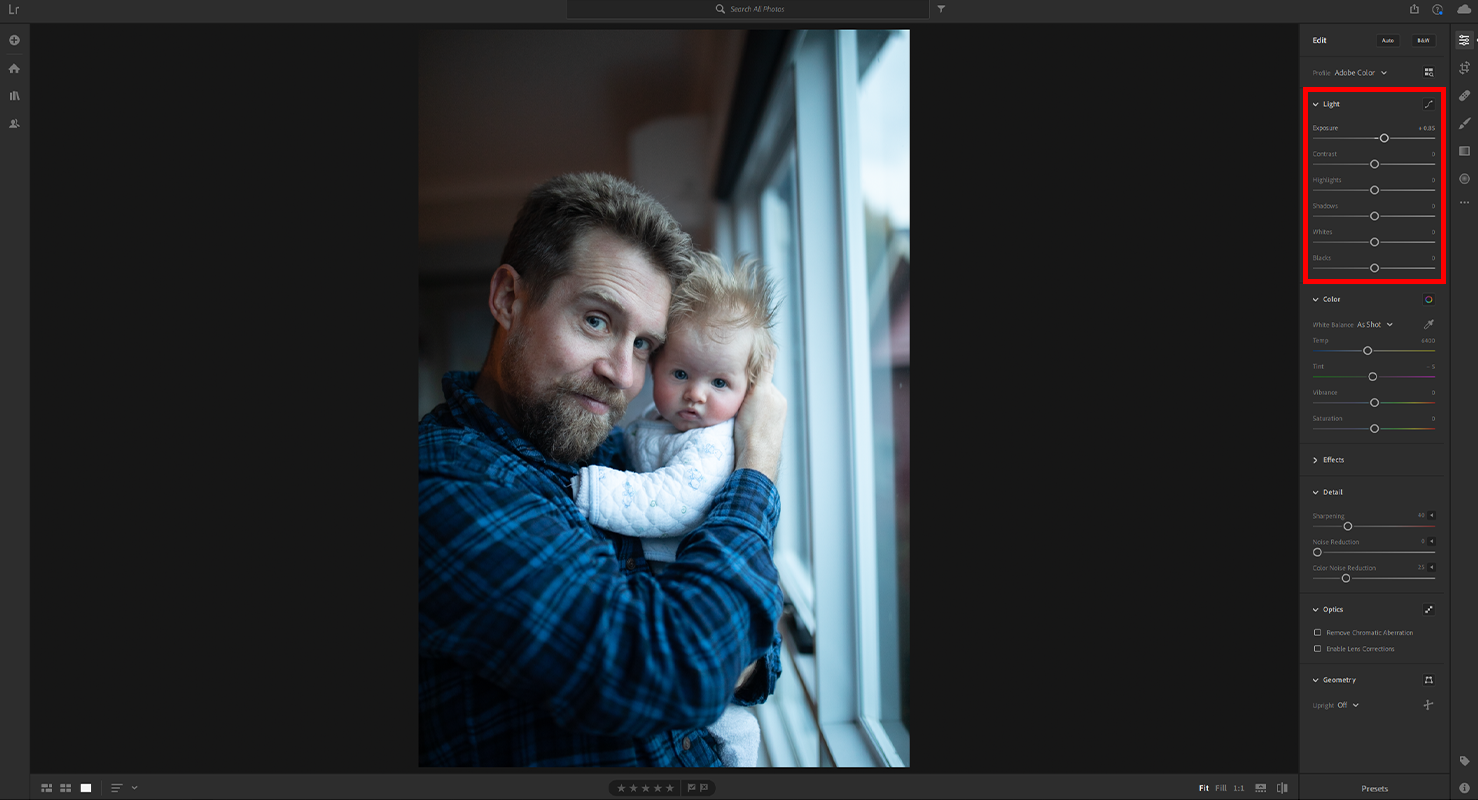
Task: Enable Lens Corrections
Action: click(x=1318, y=648)
